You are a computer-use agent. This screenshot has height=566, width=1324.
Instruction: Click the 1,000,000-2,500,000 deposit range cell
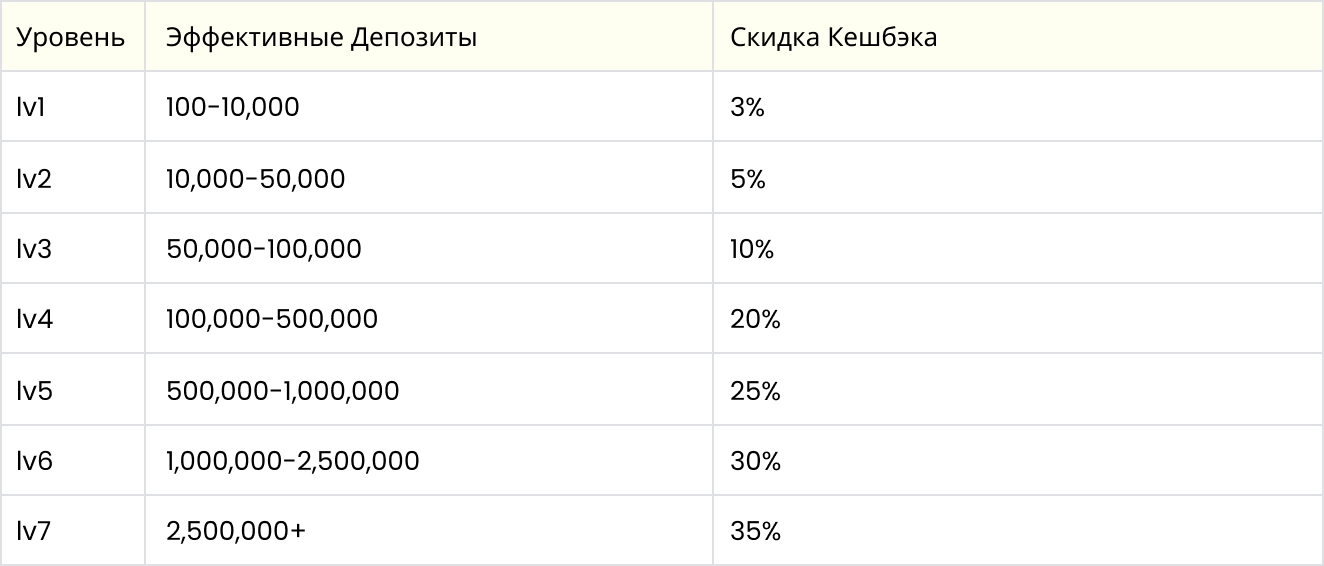429,460
